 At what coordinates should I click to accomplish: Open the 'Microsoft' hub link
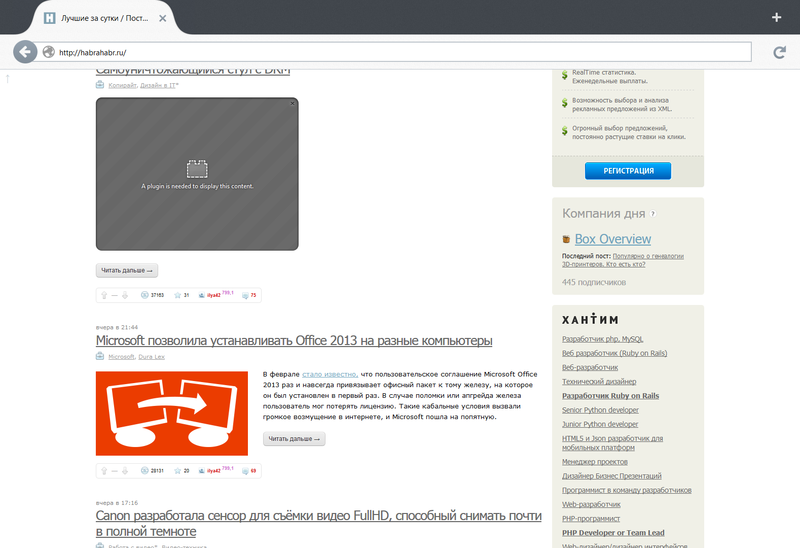(x=121, y=357)
